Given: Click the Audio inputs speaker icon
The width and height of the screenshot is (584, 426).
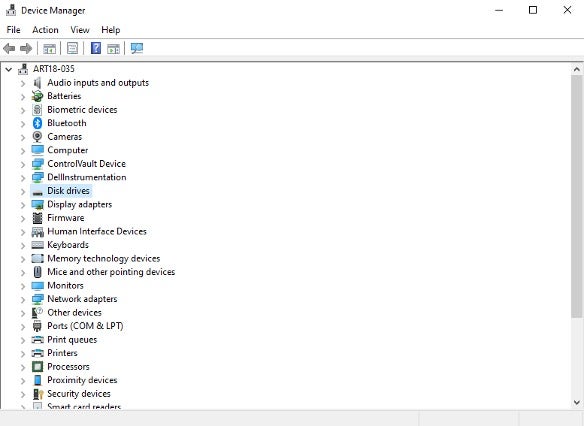Looking at the screenshot, I should [x=37, y=83].
